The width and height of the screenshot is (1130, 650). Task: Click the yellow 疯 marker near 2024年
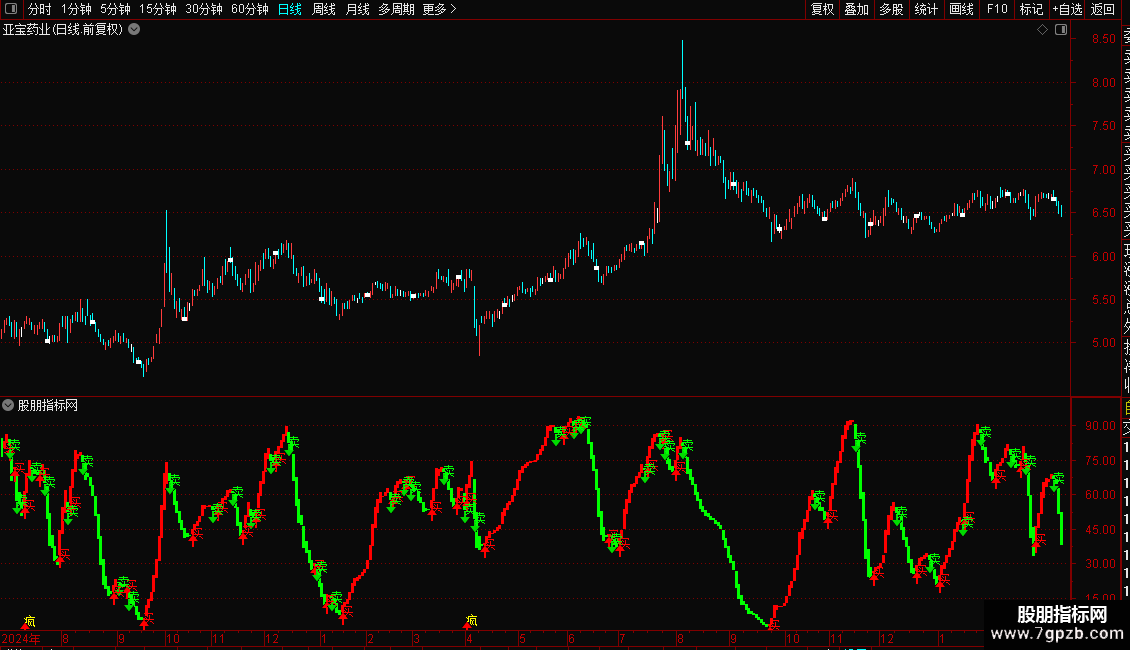pyautogui.click(x=29, y=620)
